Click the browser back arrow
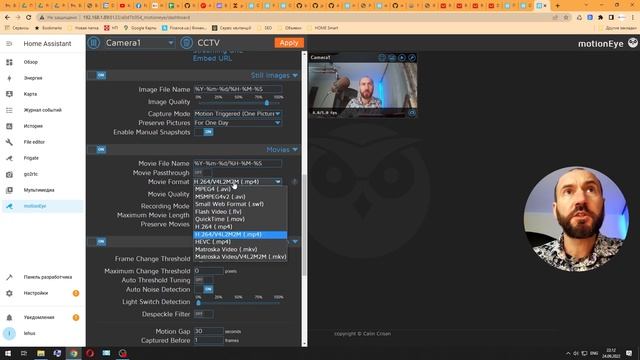The width and height of the screenshot is (640, 360). (7, 18)
